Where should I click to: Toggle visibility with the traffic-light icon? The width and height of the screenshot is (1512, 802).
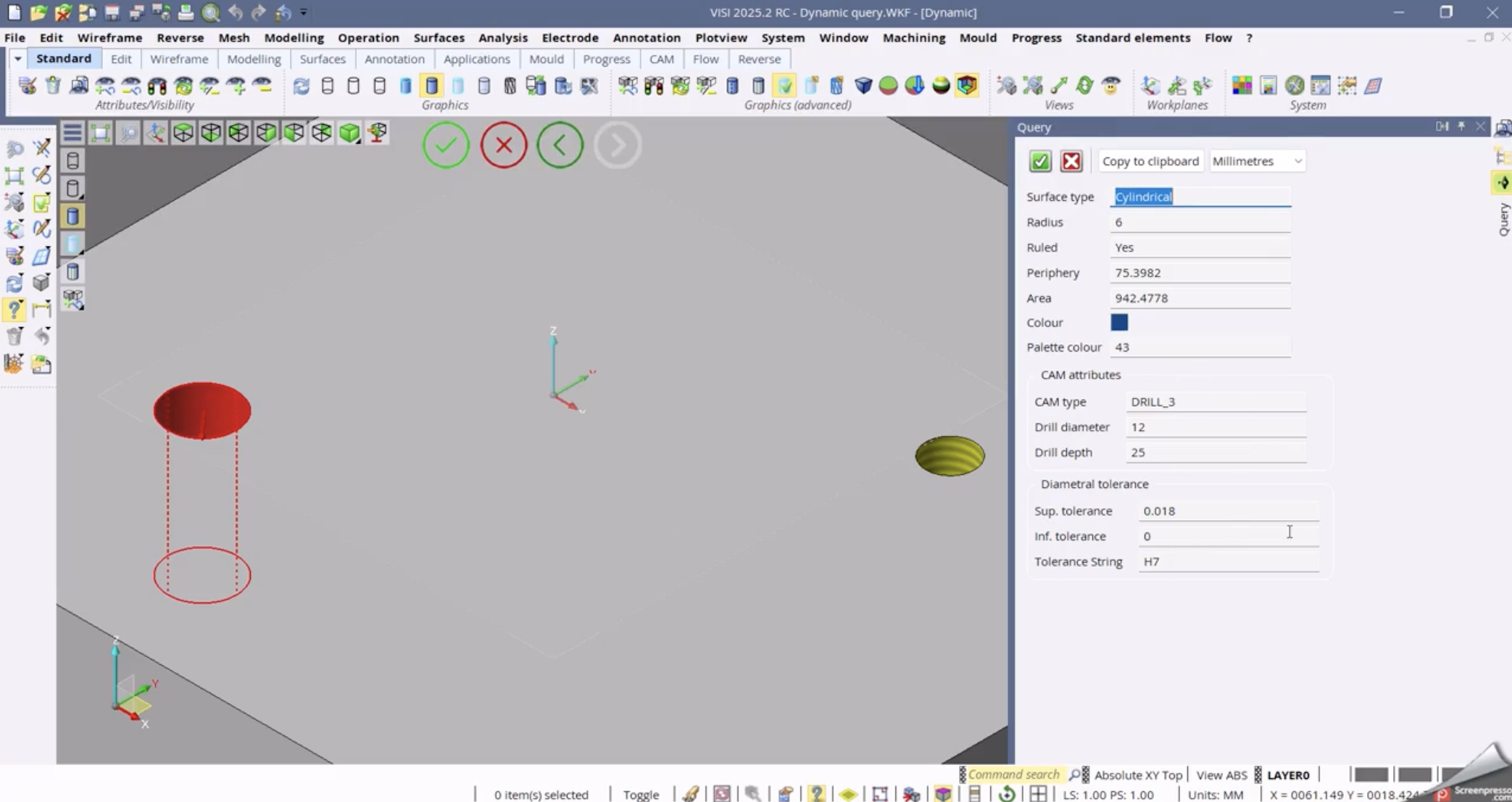tap(157, 85)
